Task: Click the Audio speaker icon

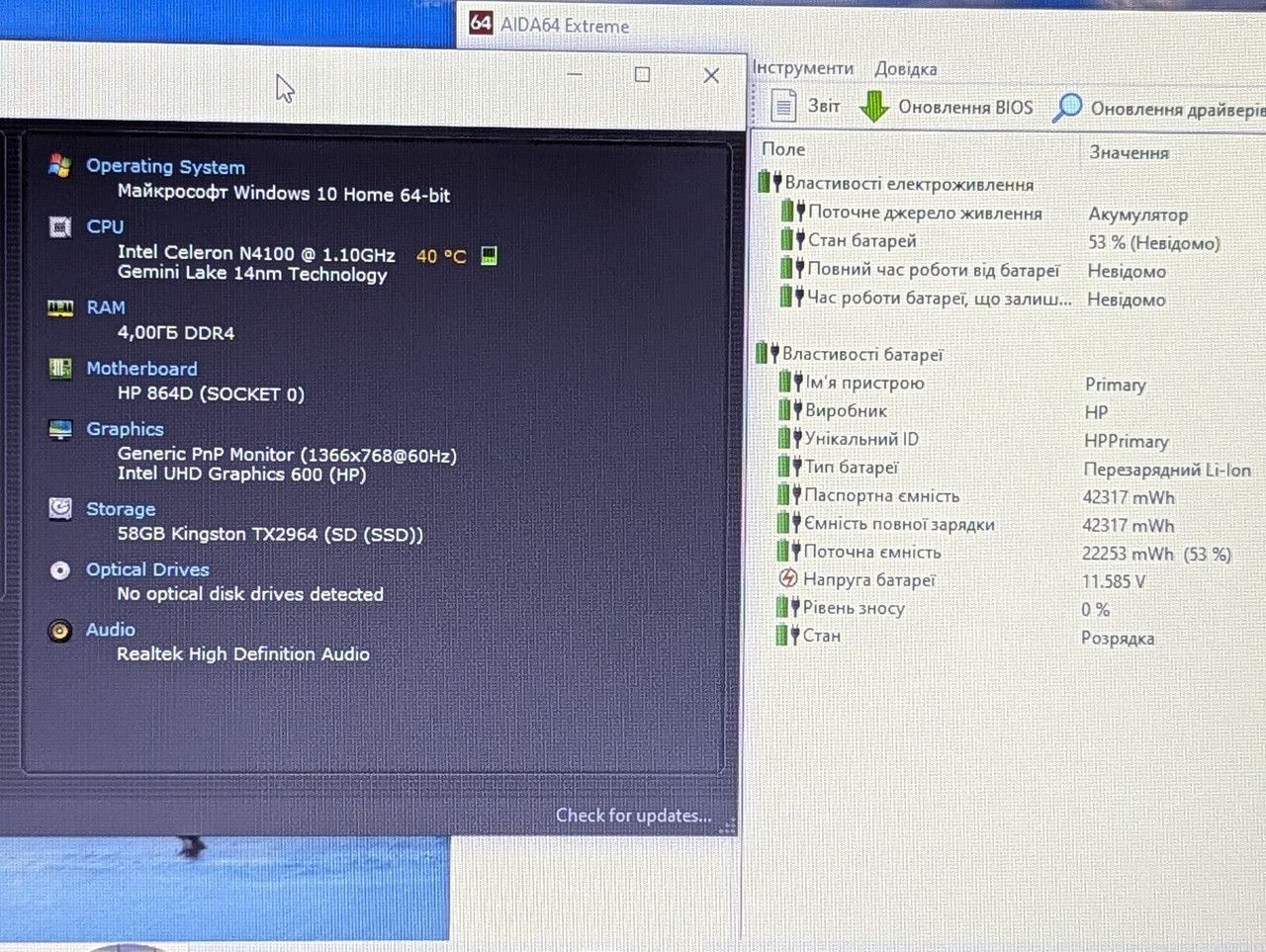Action: (x=60, y=631)
